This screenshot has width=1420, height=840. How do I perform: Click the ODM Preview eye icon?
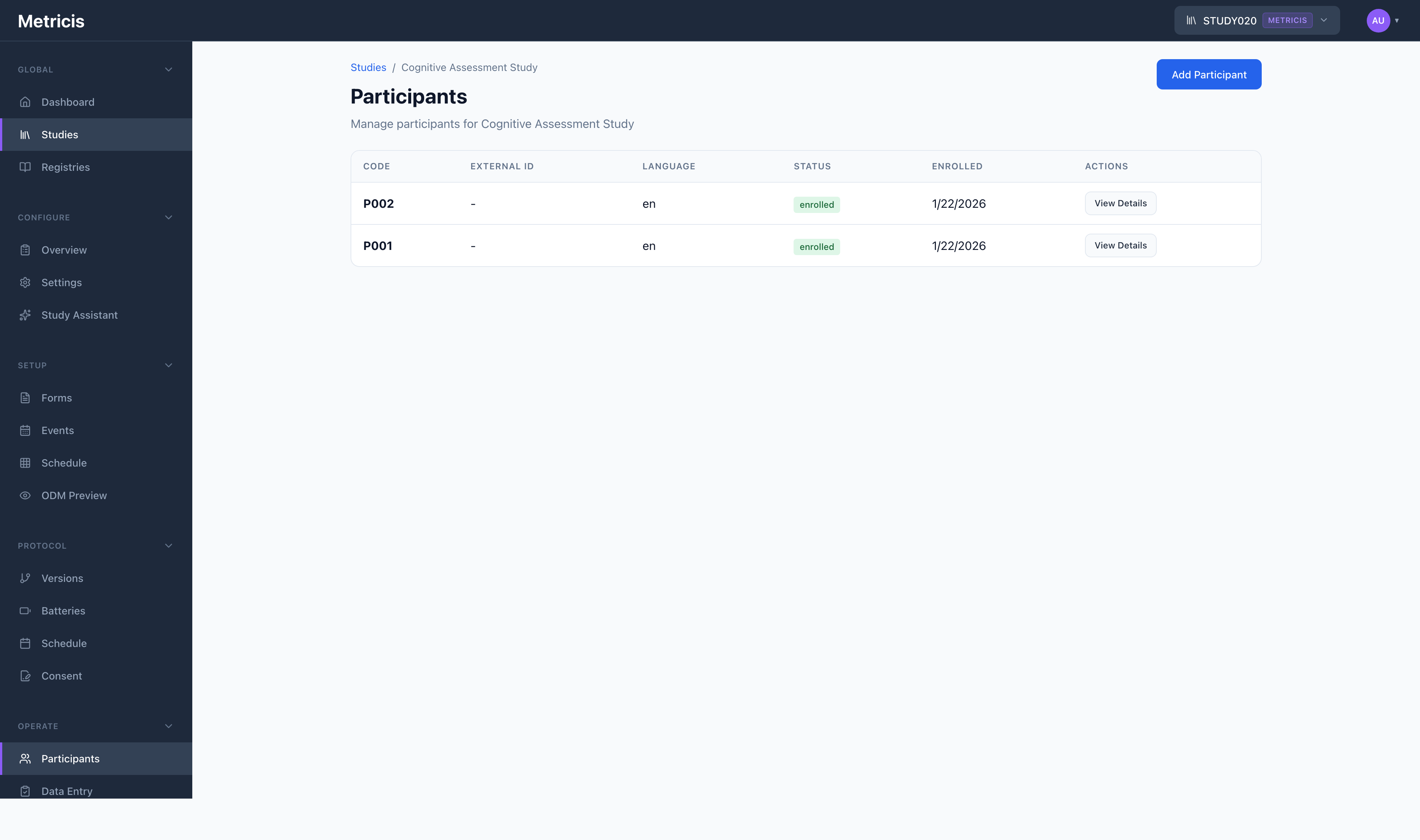point(25,495)
